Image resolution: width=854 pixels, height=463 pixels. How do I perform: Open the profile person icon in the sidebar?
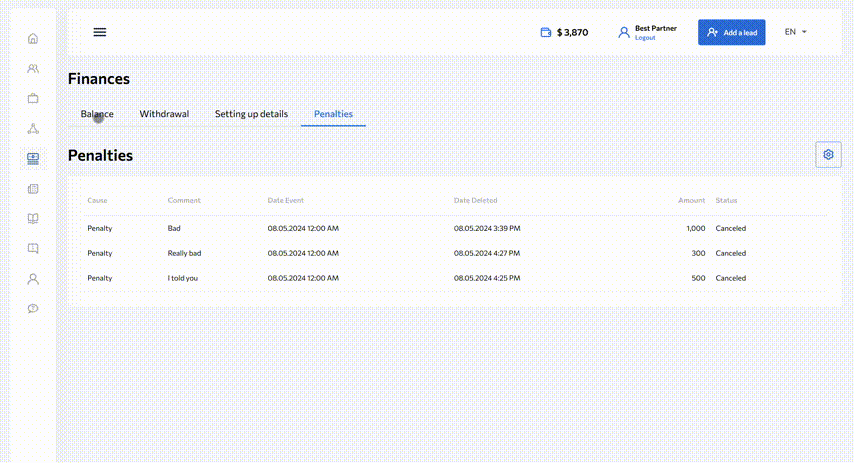[x=33, y=279]
